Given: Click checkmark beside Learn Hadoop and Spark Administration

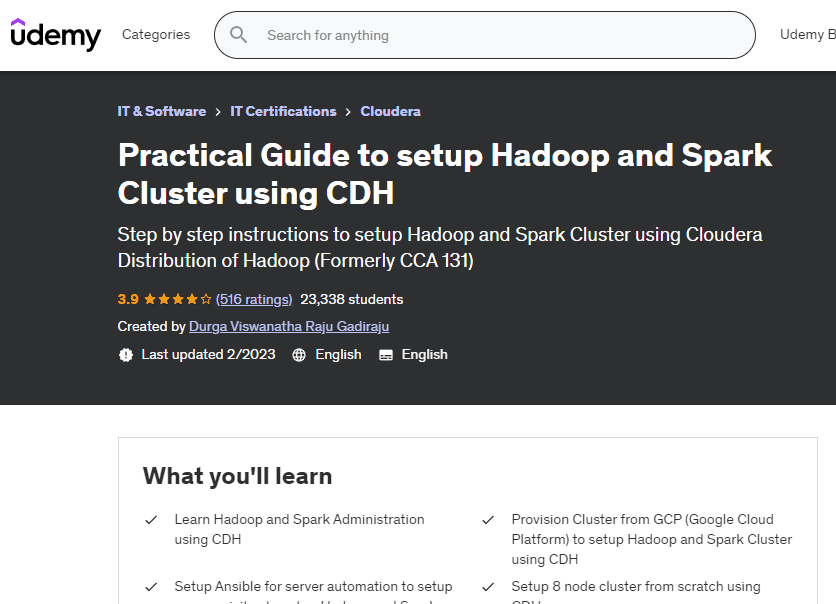Looking at the screenshot, I should (x=151, y=520).
